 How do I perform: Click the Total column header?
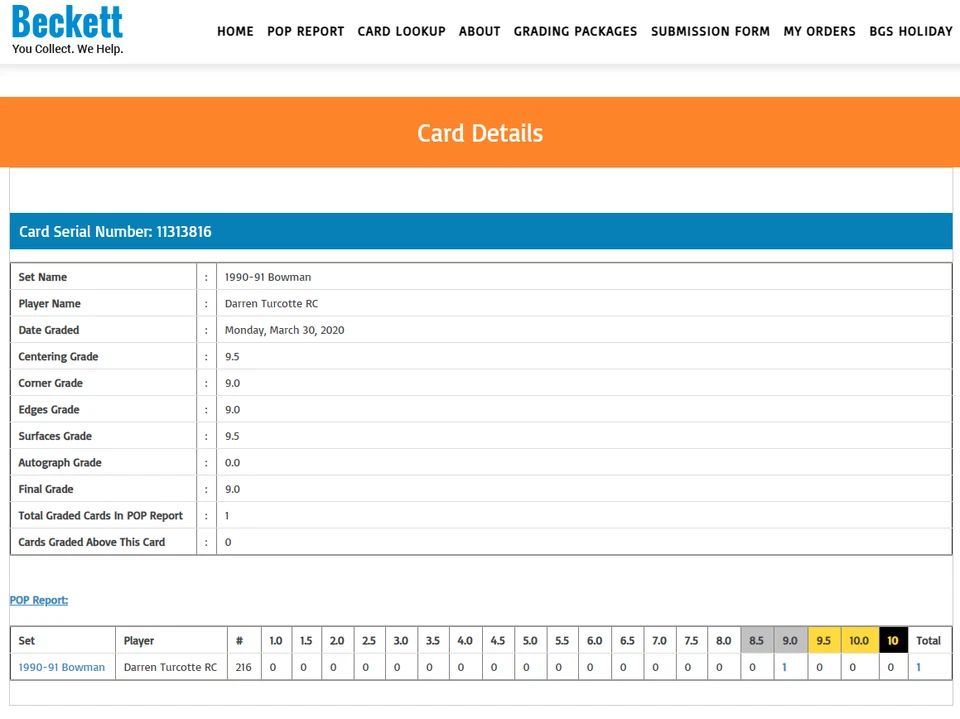(x=928, y=641)
